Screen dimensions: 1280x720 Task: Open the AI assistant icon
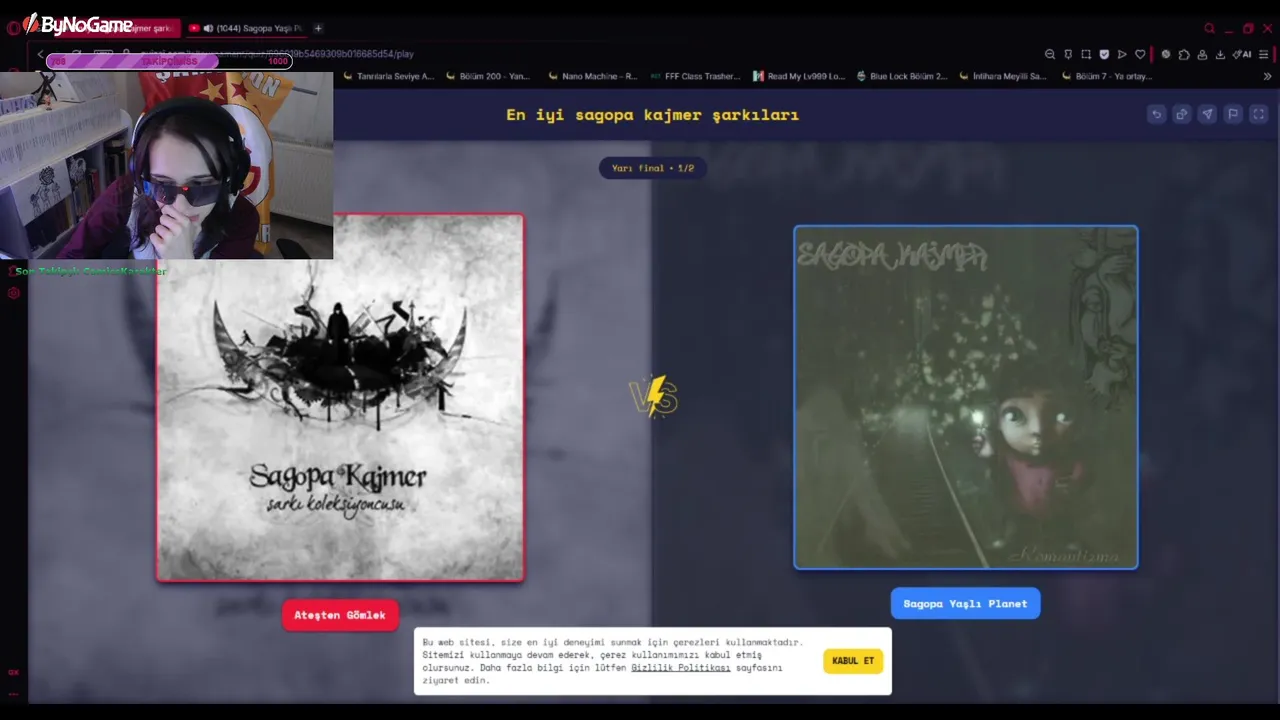pos(1241,54)
